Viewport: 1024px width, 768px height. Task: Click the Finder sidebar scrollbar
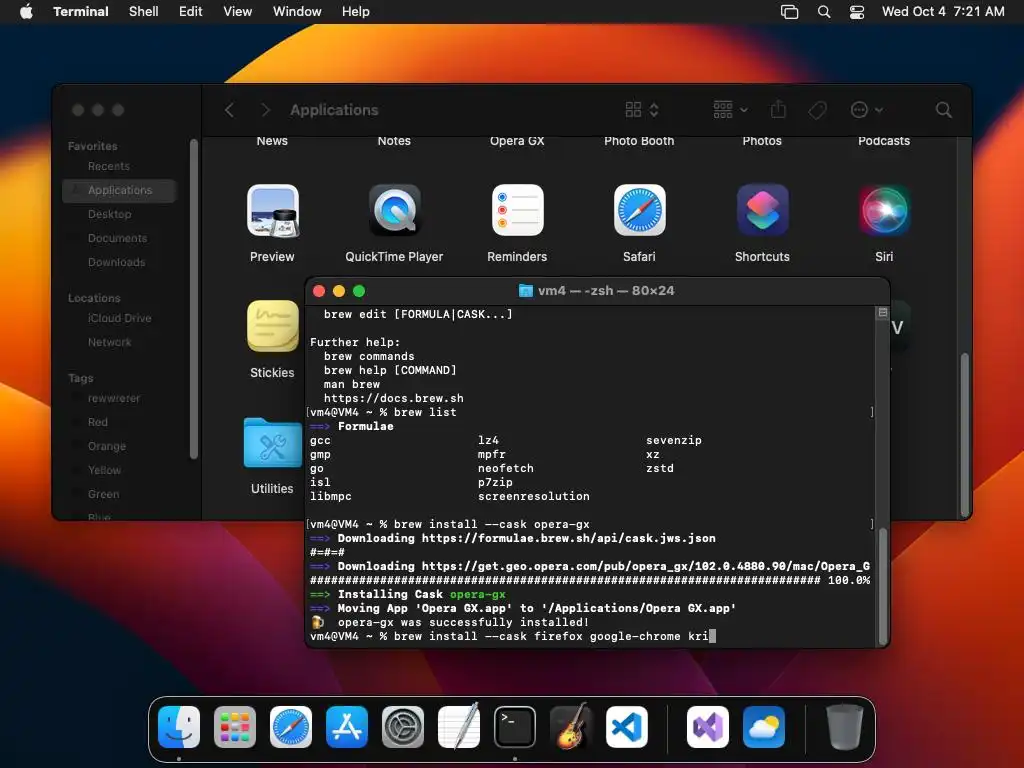[193, 299]
